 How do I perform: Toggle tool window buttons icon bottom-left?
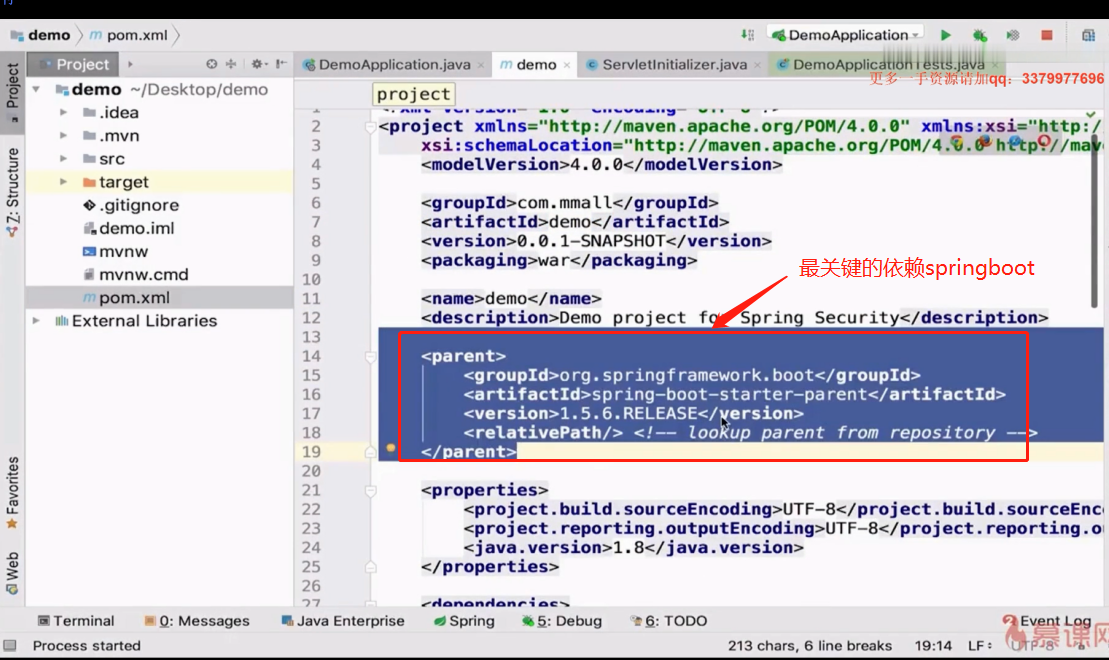click(x=10, y=646)
